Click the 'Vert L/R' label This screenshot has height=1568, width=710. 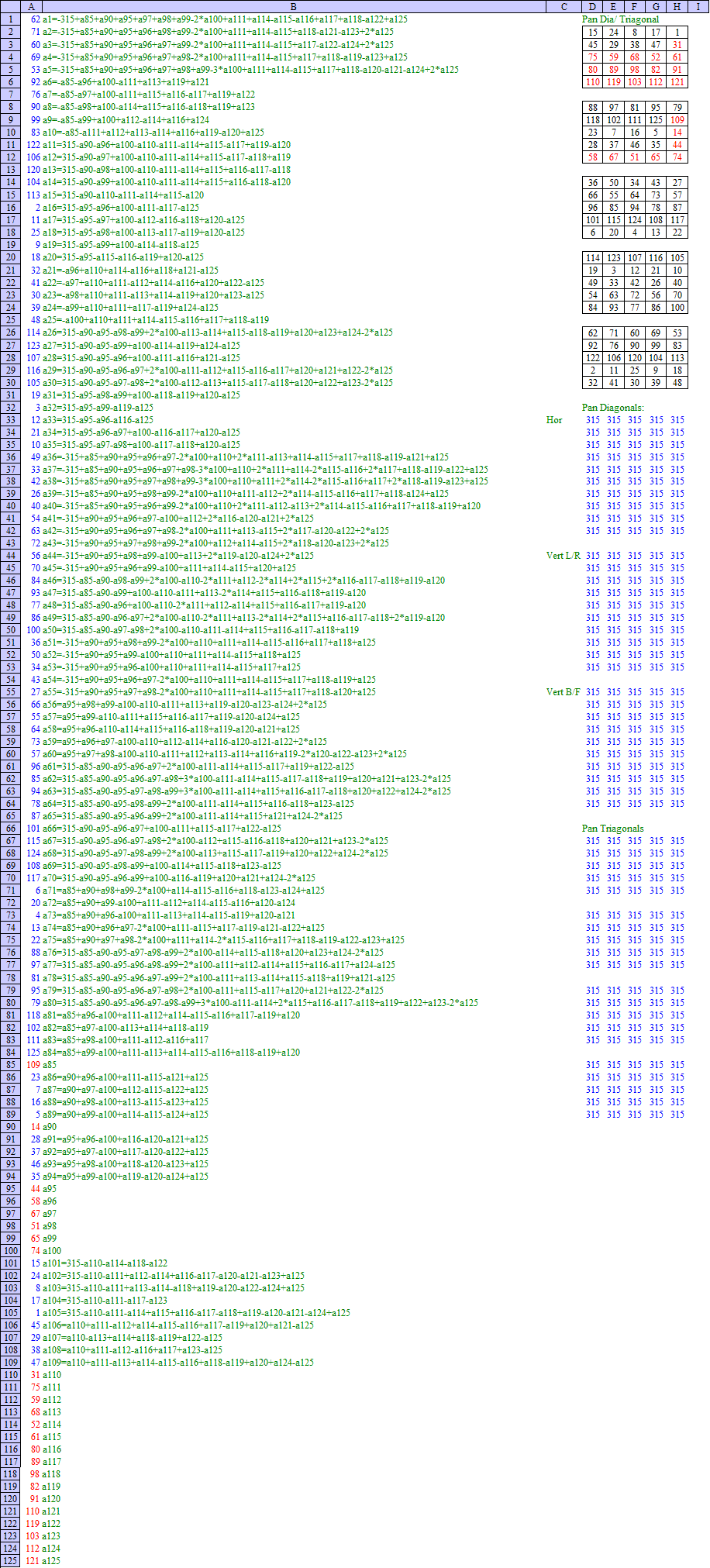[563, 556]
